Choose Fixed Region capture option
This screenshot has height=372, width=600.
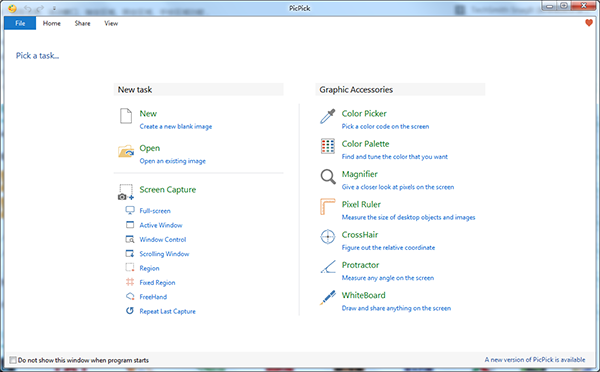(x=157, y=282)
